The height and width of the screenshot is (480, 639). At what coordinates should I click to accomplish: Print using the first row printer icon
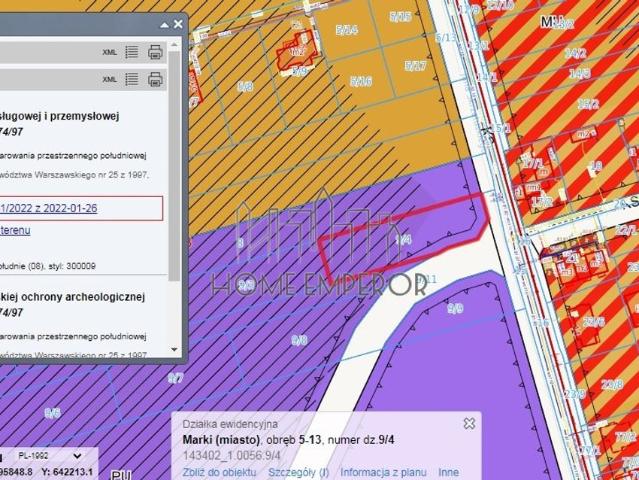point(155,52)
